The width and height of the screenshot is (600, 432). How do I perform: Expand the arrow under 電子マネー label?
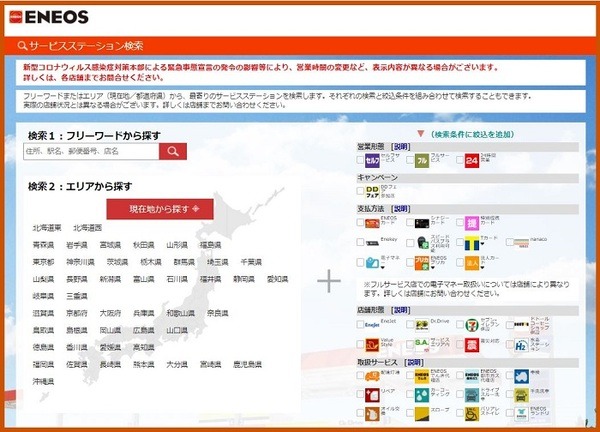tap(383, 267)
